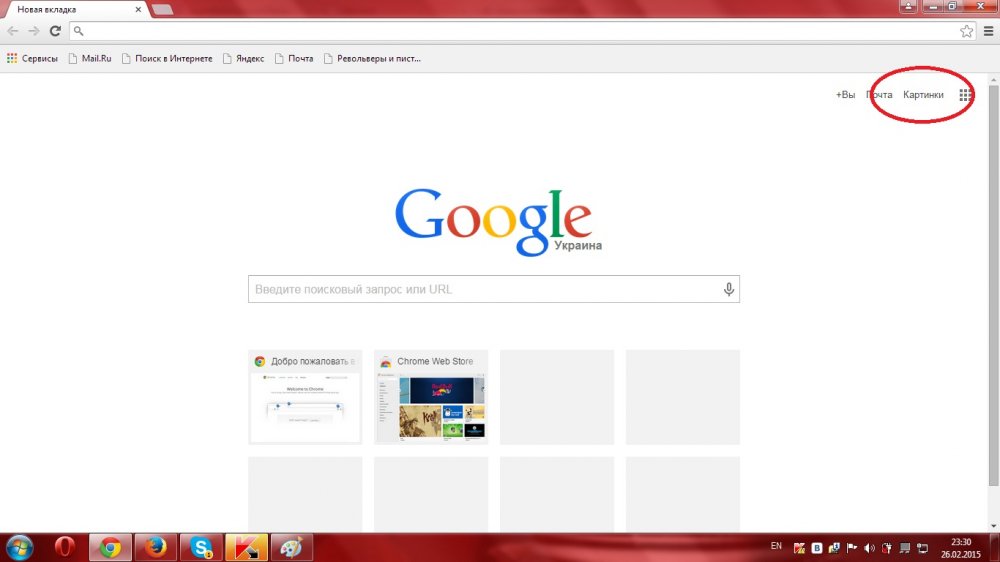The image size is (1000, 562).
Task: Click the +Вы link
Action: click(x=845, y=95)
